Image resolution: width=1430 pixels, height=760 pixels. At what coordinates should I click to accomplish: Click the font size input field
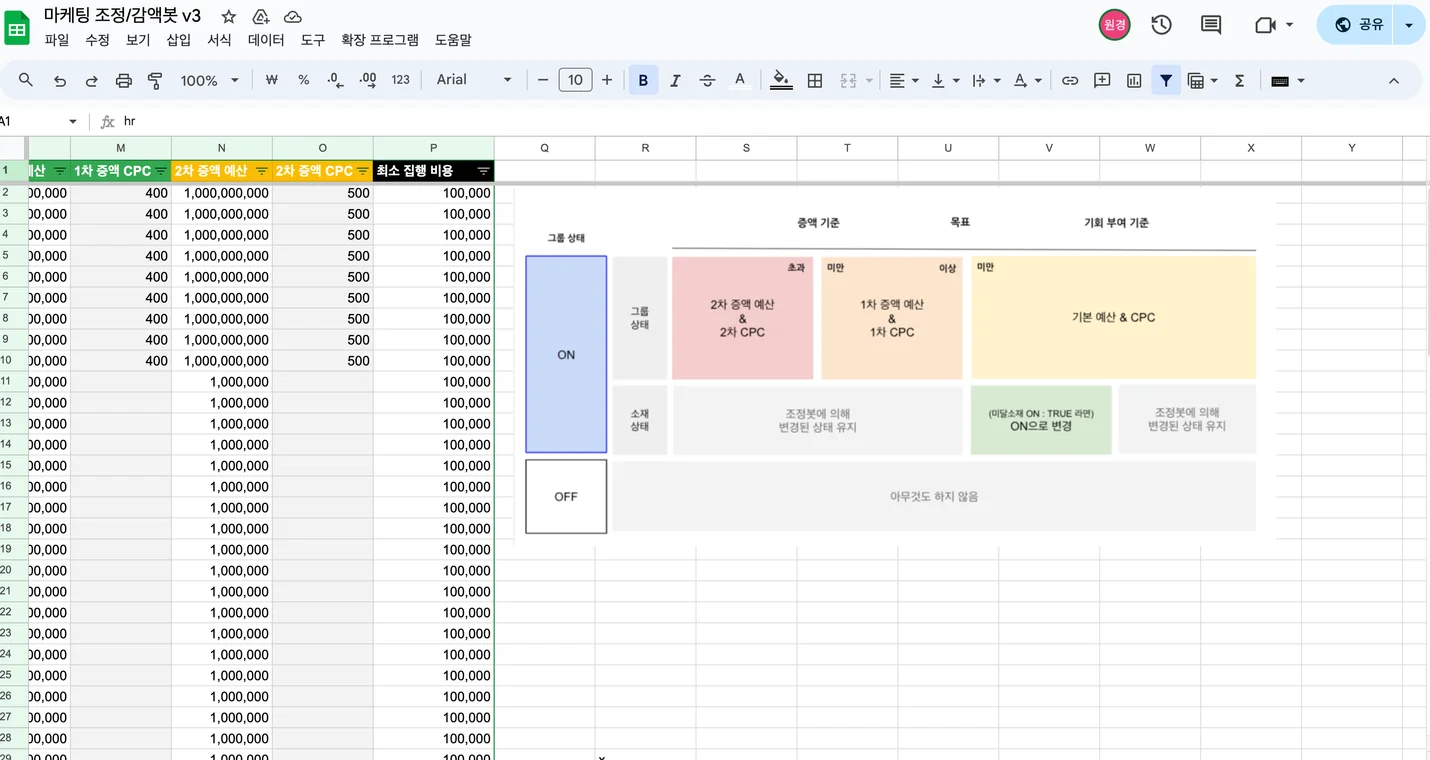(x=575, y=80)
